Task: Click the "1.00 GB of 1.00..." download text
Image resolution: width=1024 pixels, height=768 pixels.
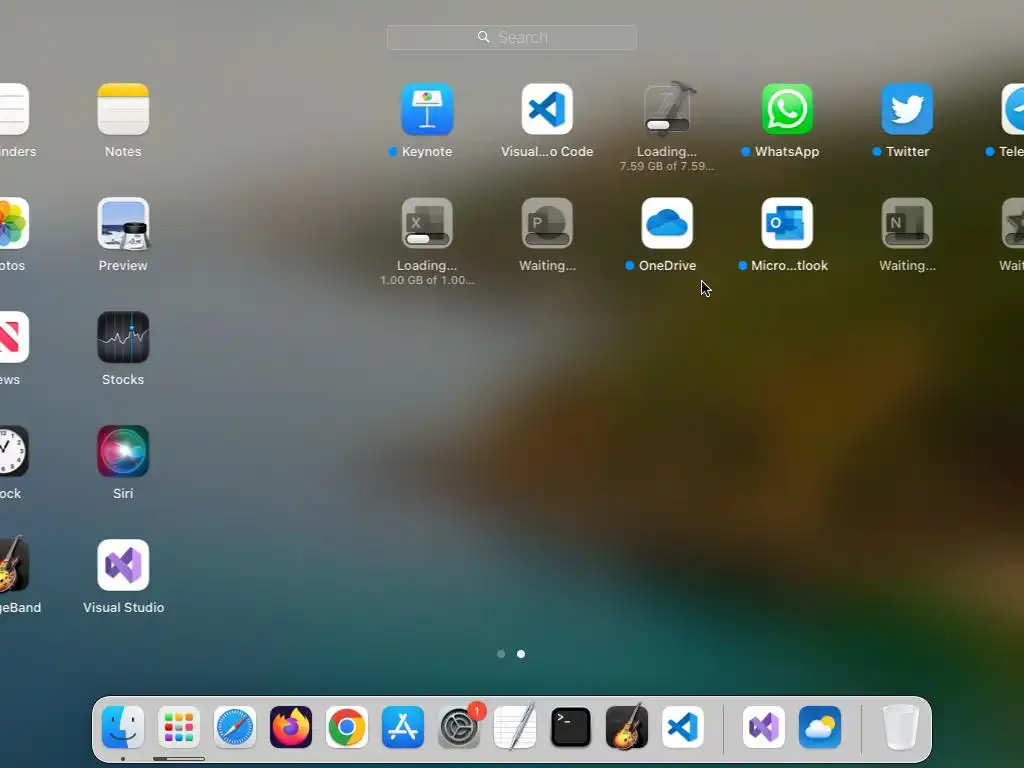Action: [427, 280]
